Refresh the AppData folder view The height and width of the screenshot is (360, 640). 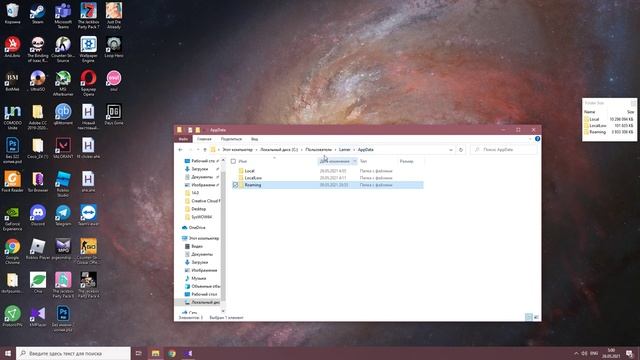[x=461, y=150]
